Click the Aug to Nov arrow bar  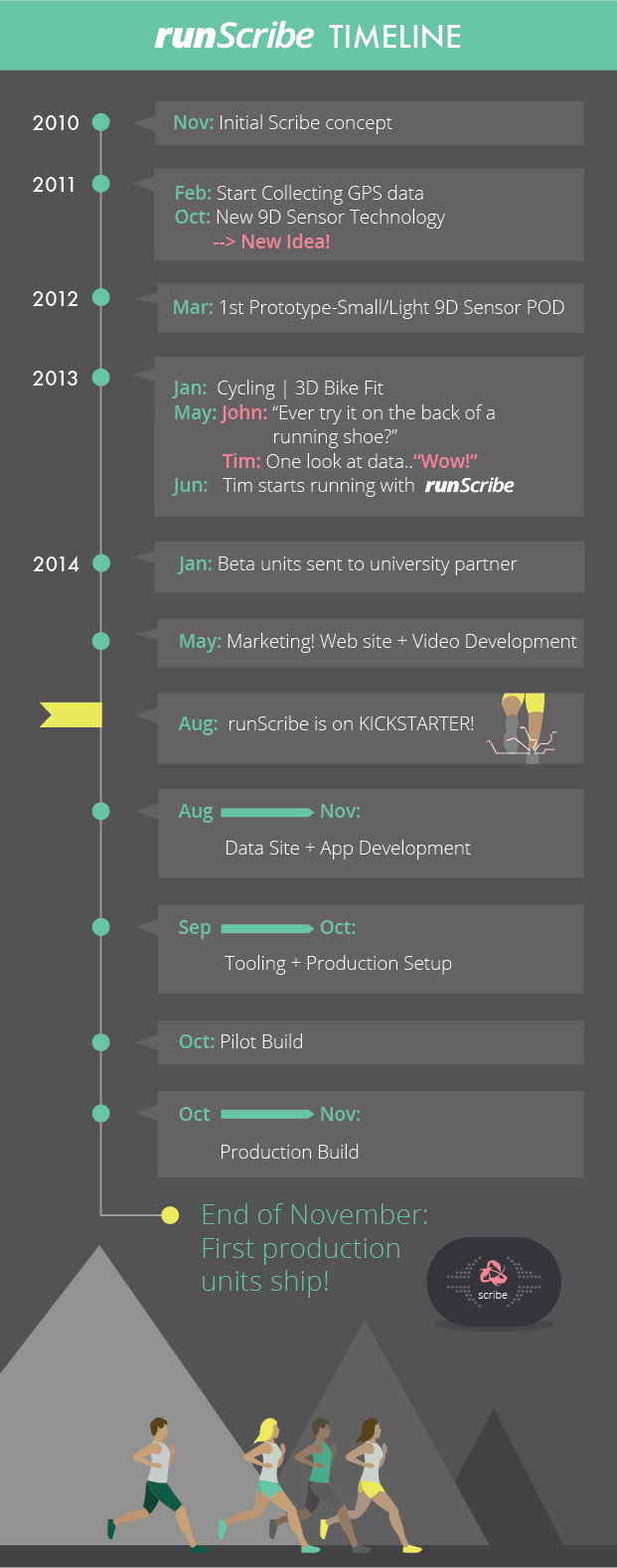pyautogui.click(x=267, y=812)
